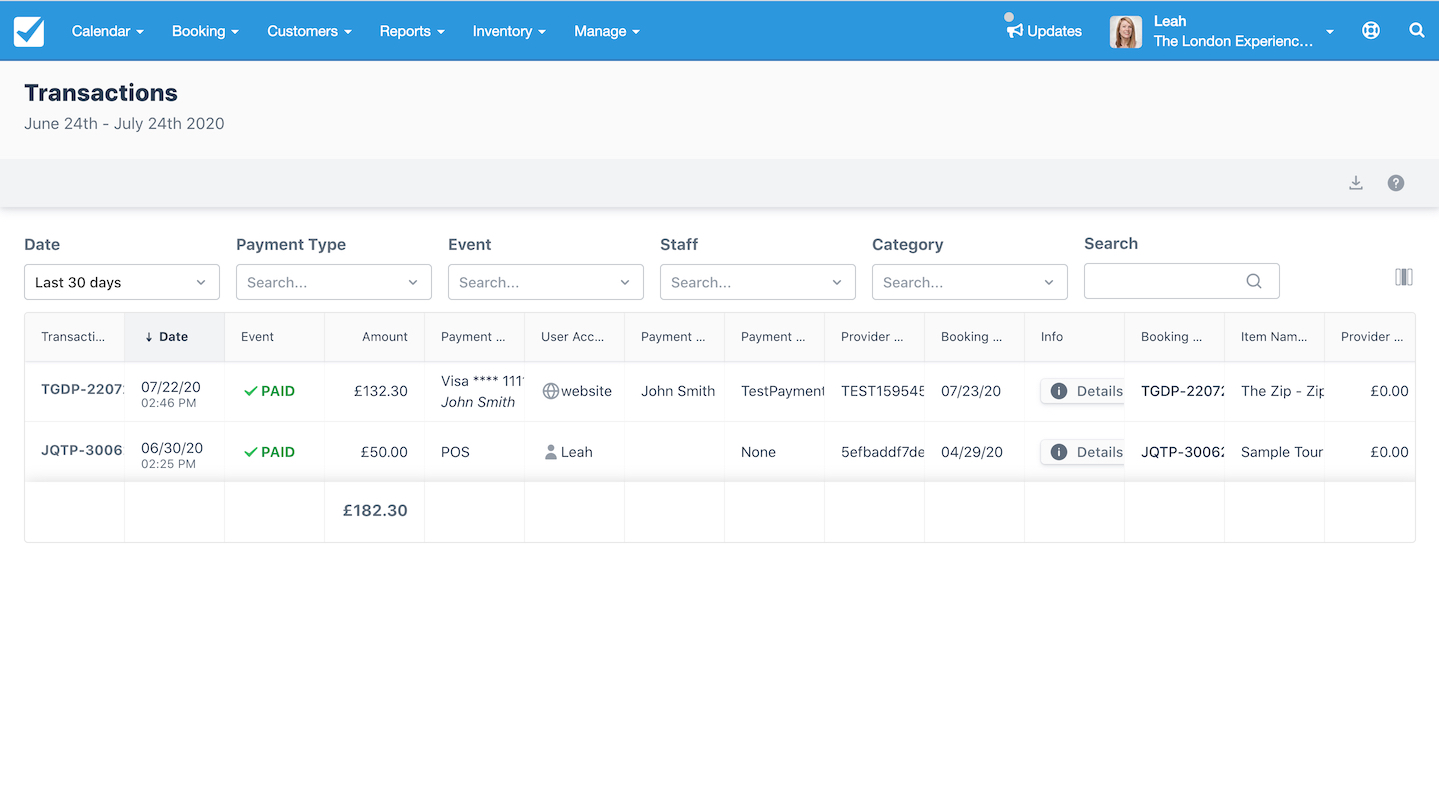The height and width of the screenshot is (788, 1439).
Task: Click the Transaction column header
Action: (x=74, y=337)
